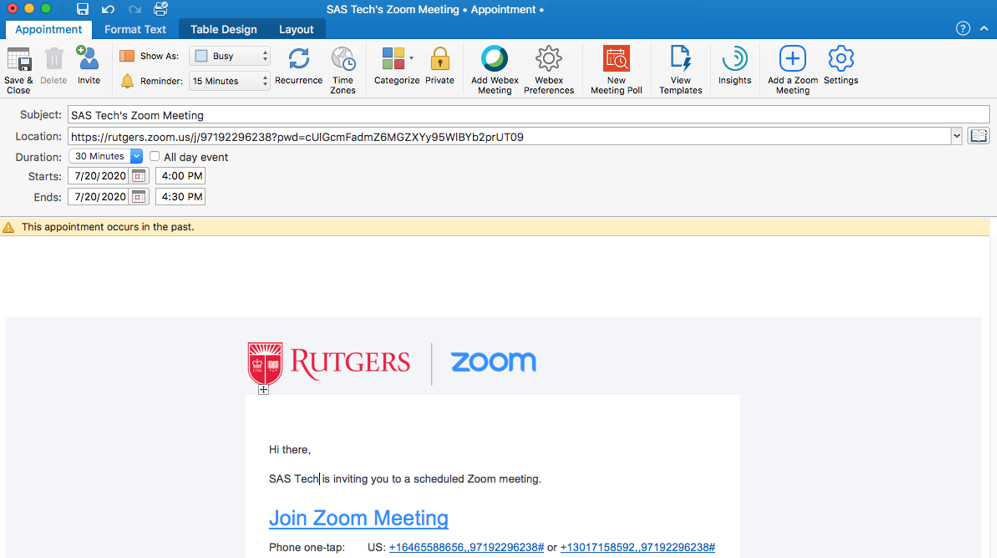Screen dimensions: 997x558
Task: Click the 'Hi there,' text
Action: (290, 449)
